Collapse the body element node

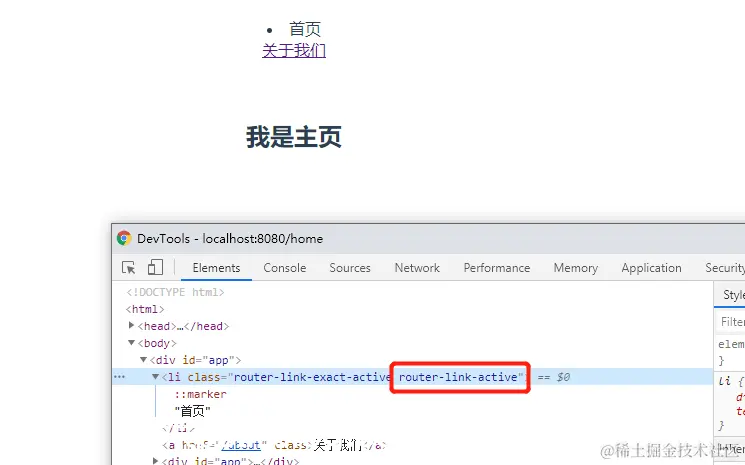(x=132, y=342)
